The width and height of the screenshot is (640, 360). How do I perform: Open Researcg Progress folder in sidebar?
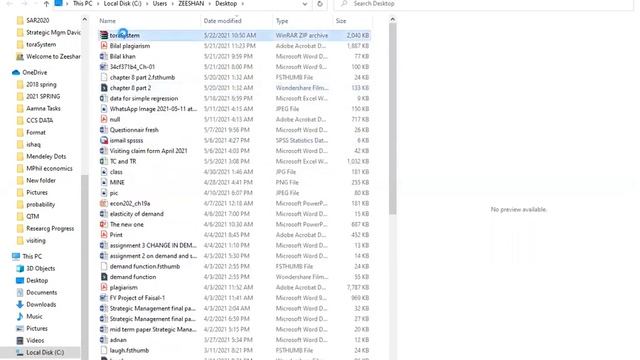coord(50,229)
